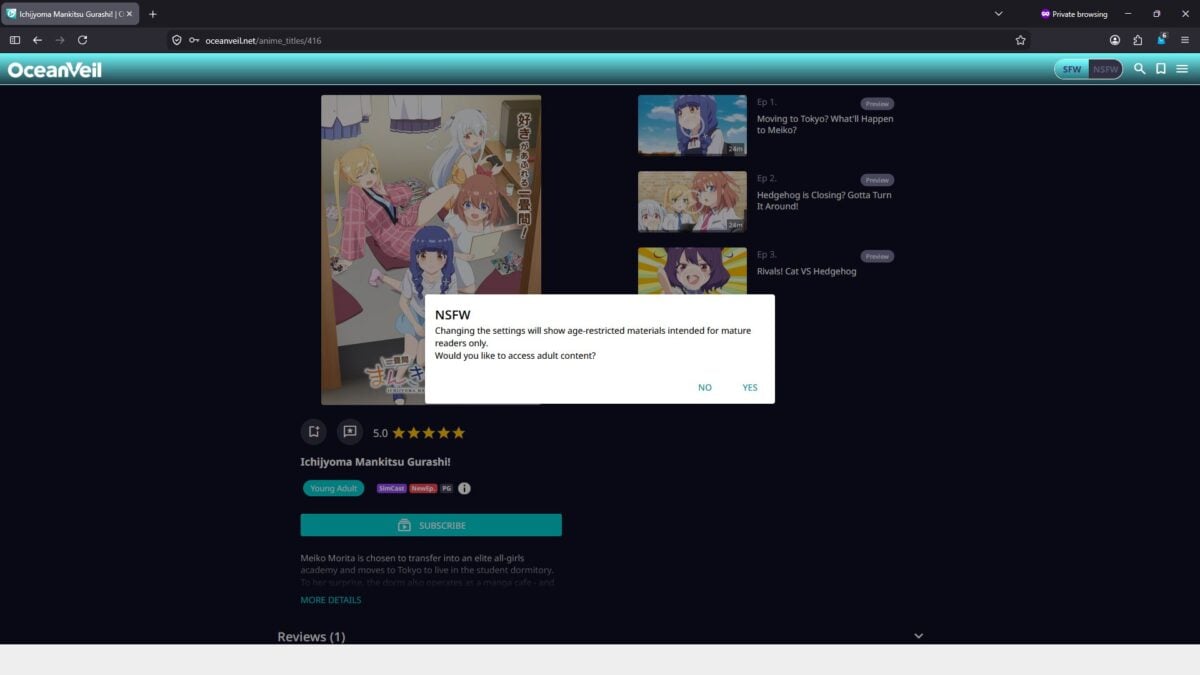Switch content mode to NSFW

click(1105, 69)
